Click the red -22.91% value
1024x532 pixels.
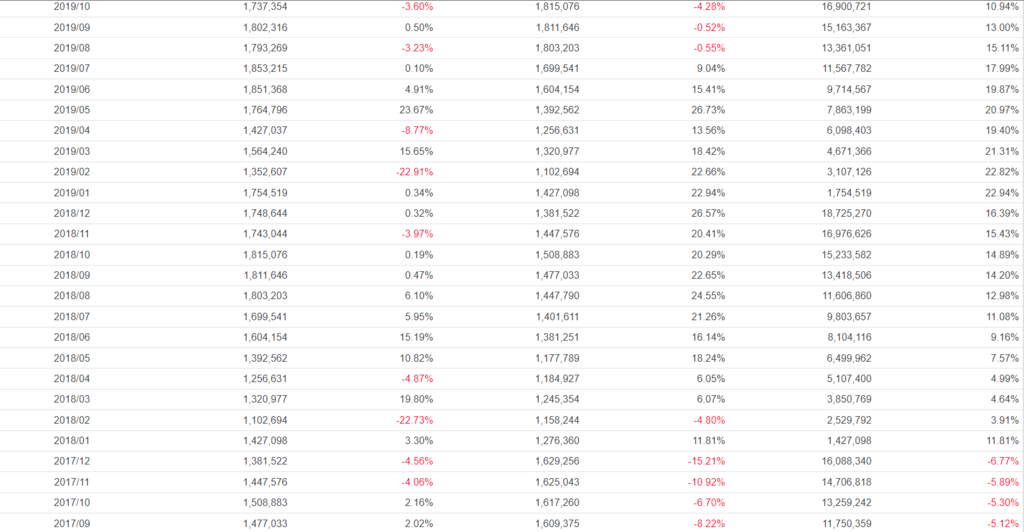pyautogui.click(x=413, y=172)
